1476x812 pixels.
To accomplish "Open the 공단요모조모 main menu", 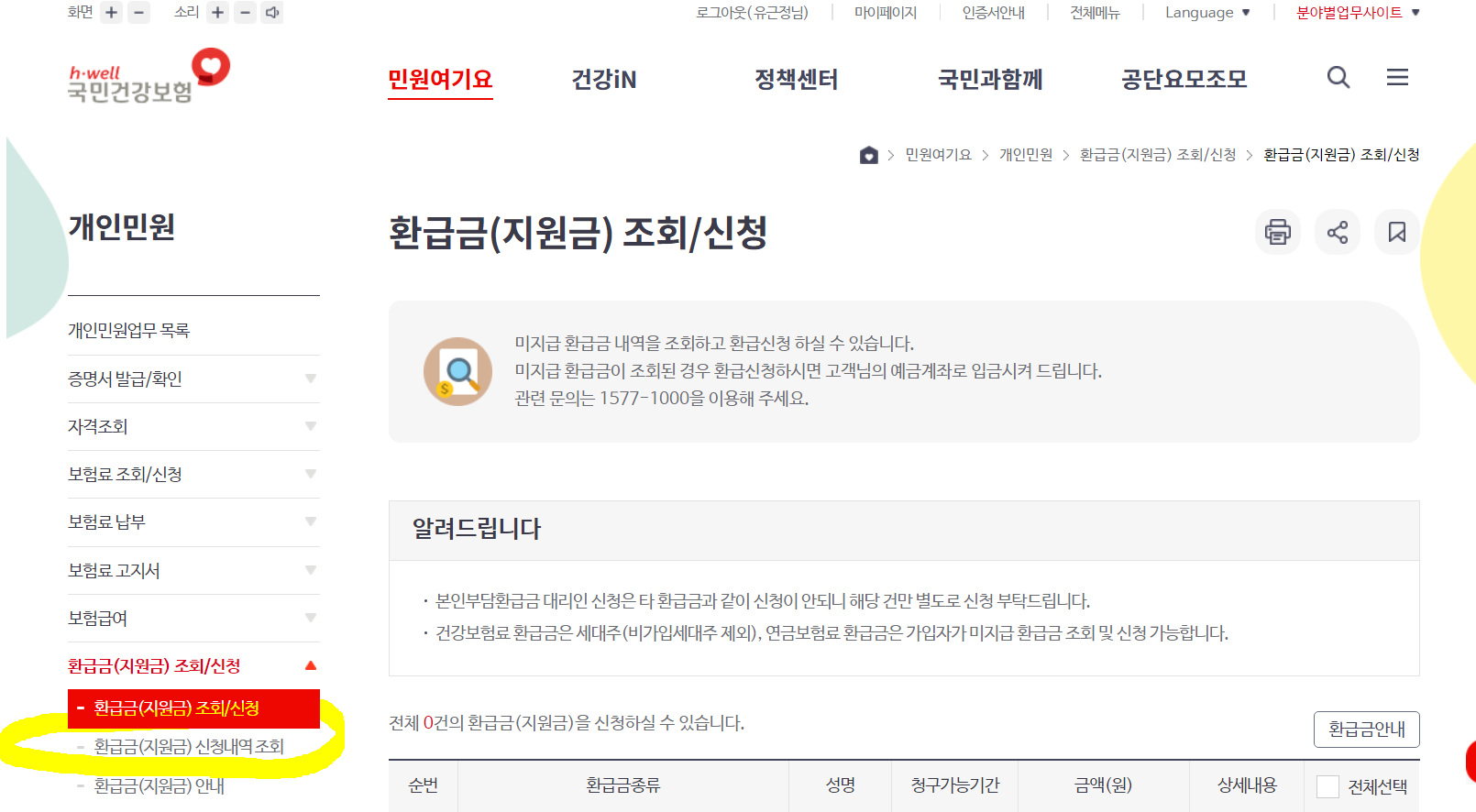I will pyautogui.click(x=1184, y=80).
